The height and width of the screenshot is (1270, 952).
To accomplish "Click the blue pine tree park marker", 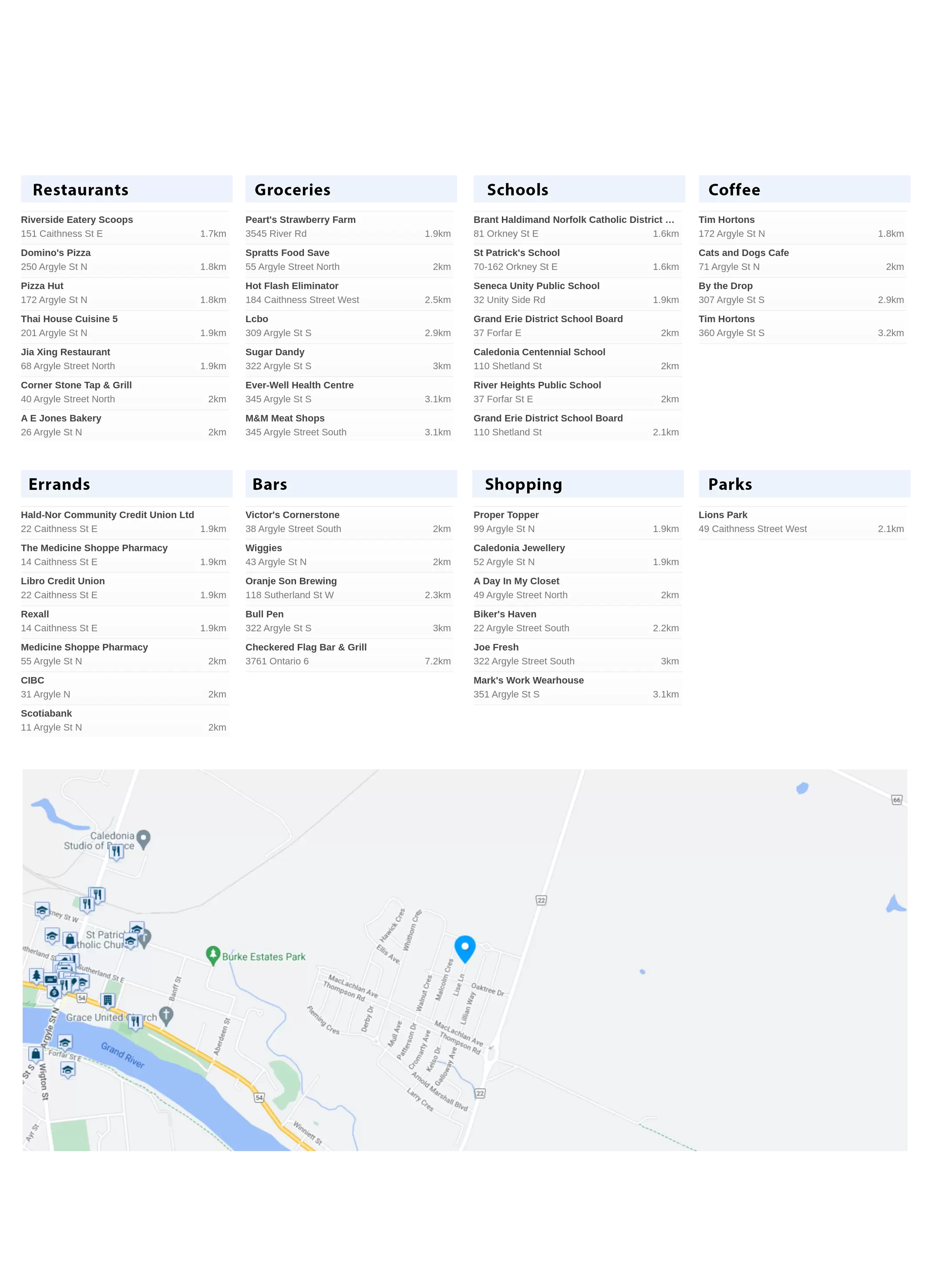I will coord(37,975).
